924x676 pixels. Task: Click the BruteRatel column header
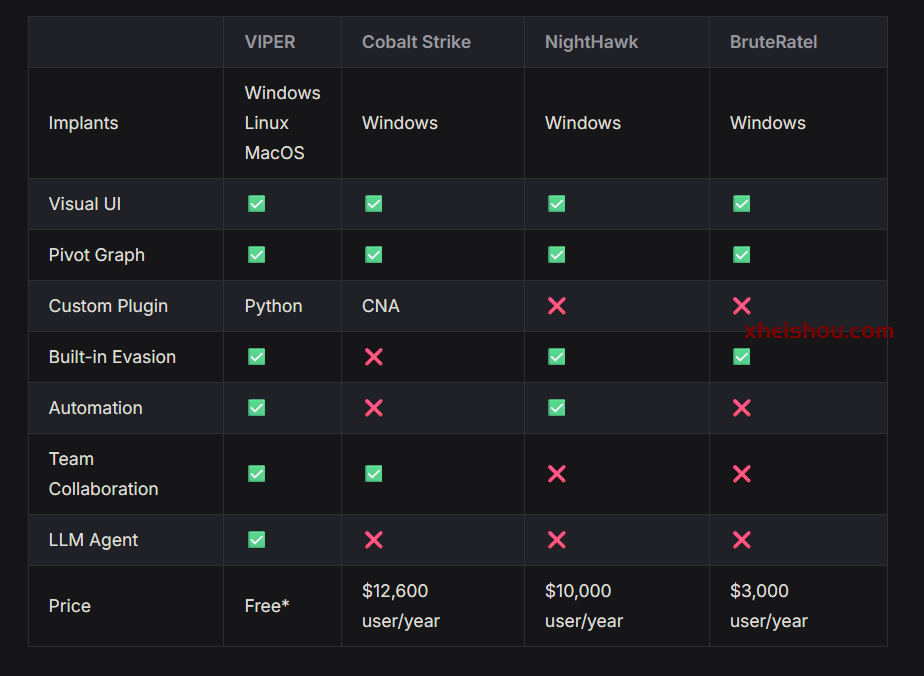click(773, 42)
